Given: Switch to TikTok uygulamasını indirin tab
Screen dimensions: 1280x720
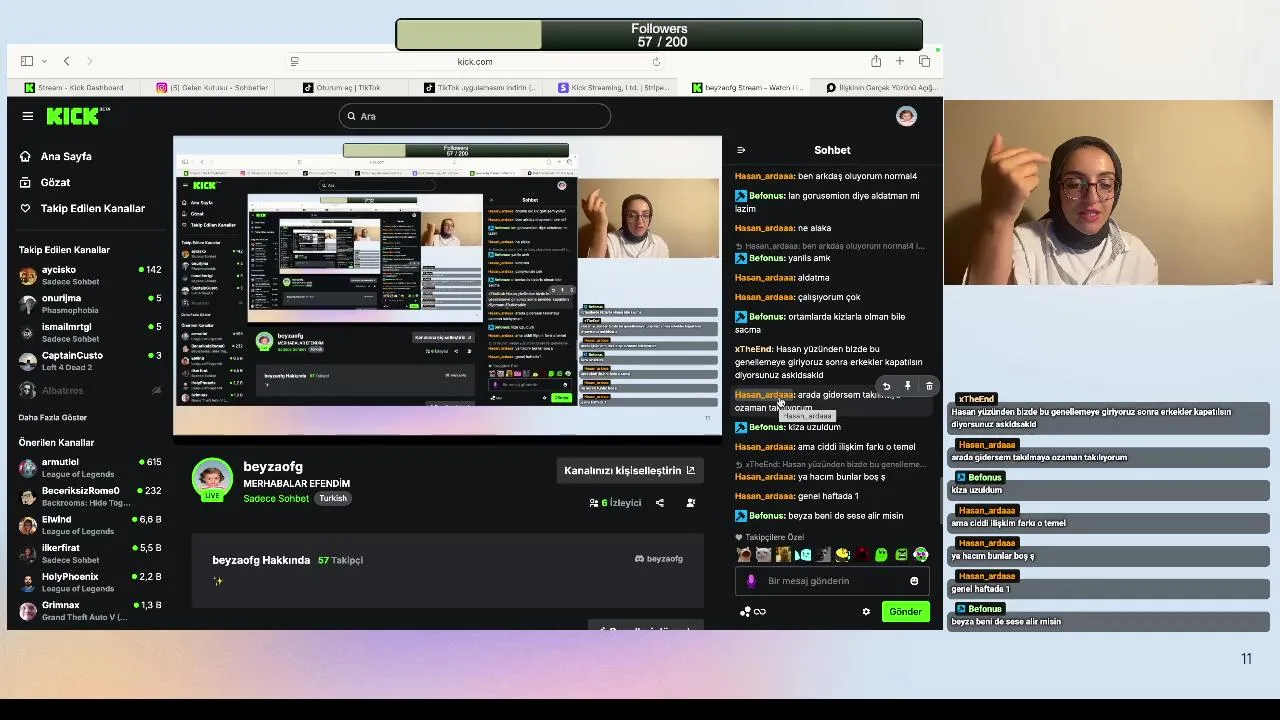Looking at the screenshot, I should [480, 88].
